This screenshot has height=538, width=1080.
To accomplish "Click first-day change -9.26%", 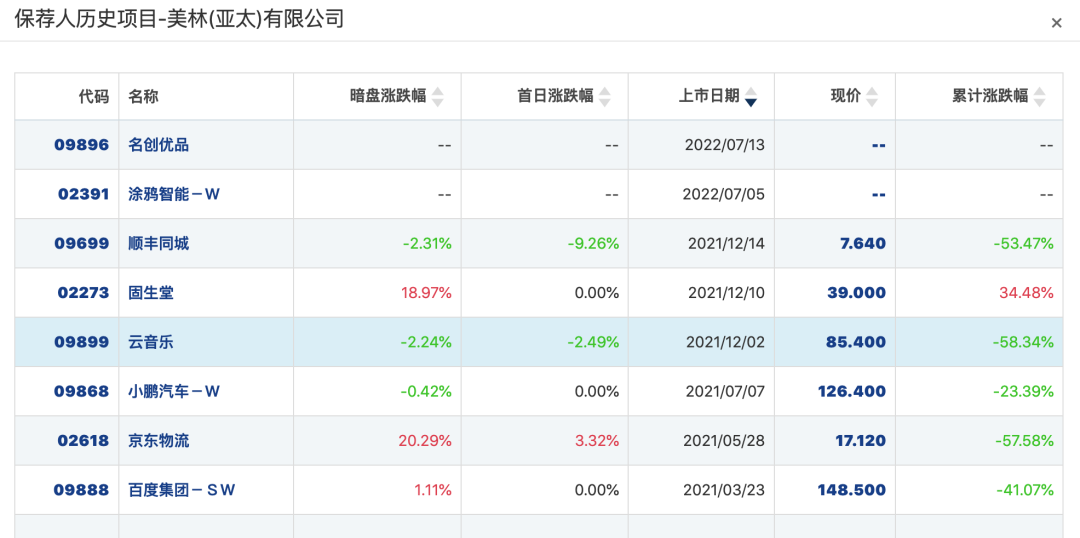I will 594,243.
